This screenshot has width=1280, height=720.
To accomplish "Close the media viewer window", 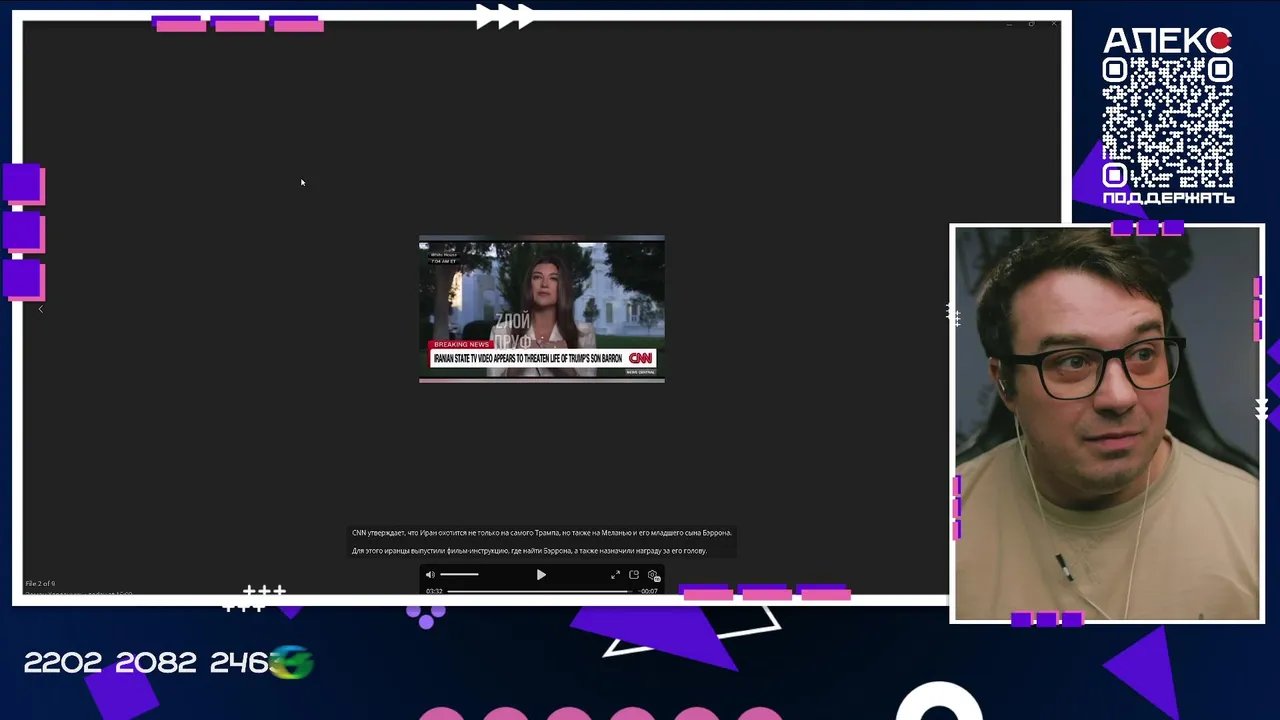I will coord(1054,23).
